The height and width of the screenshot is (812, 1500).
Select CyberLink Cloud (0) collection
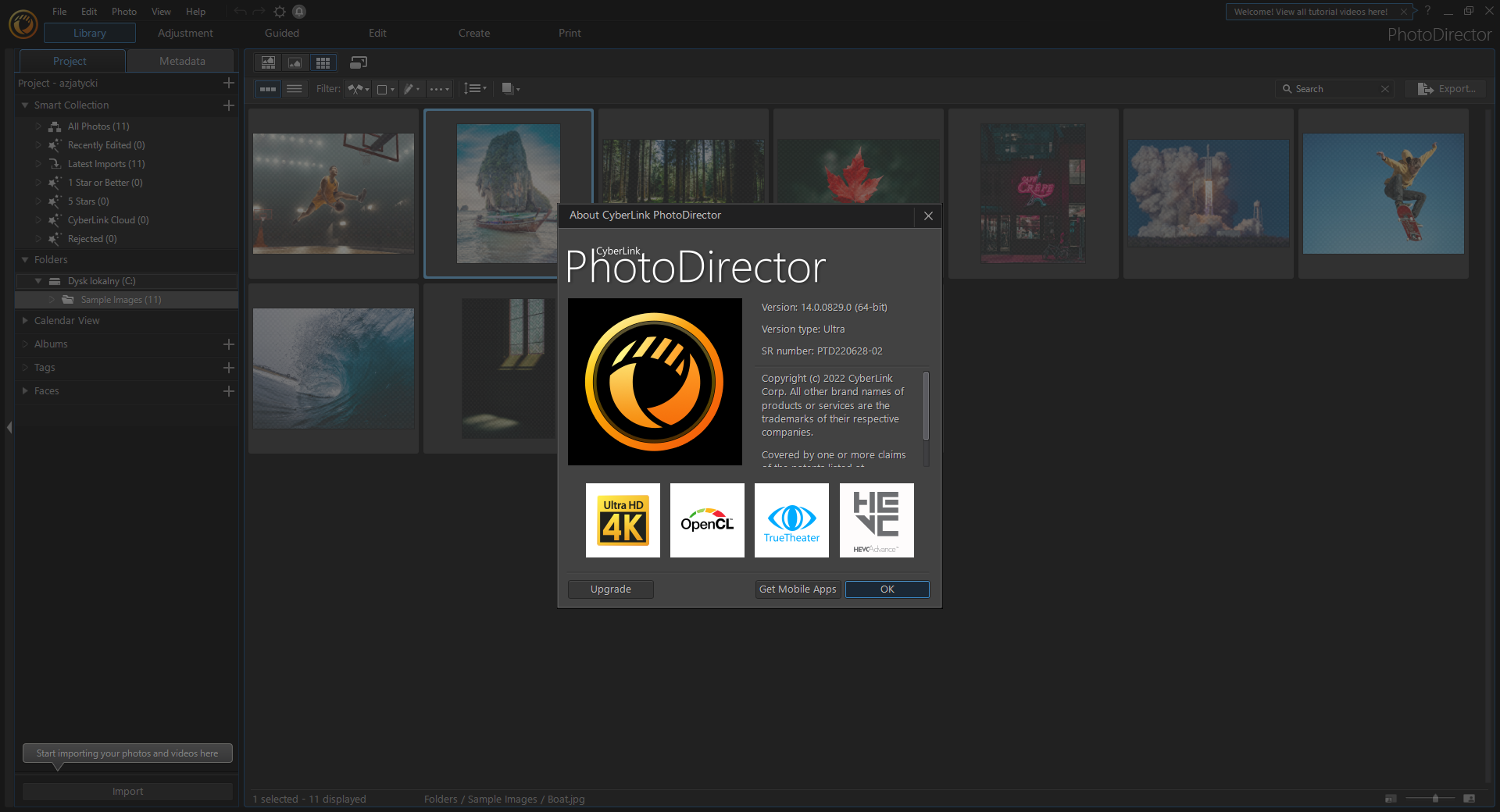(108, 220)
